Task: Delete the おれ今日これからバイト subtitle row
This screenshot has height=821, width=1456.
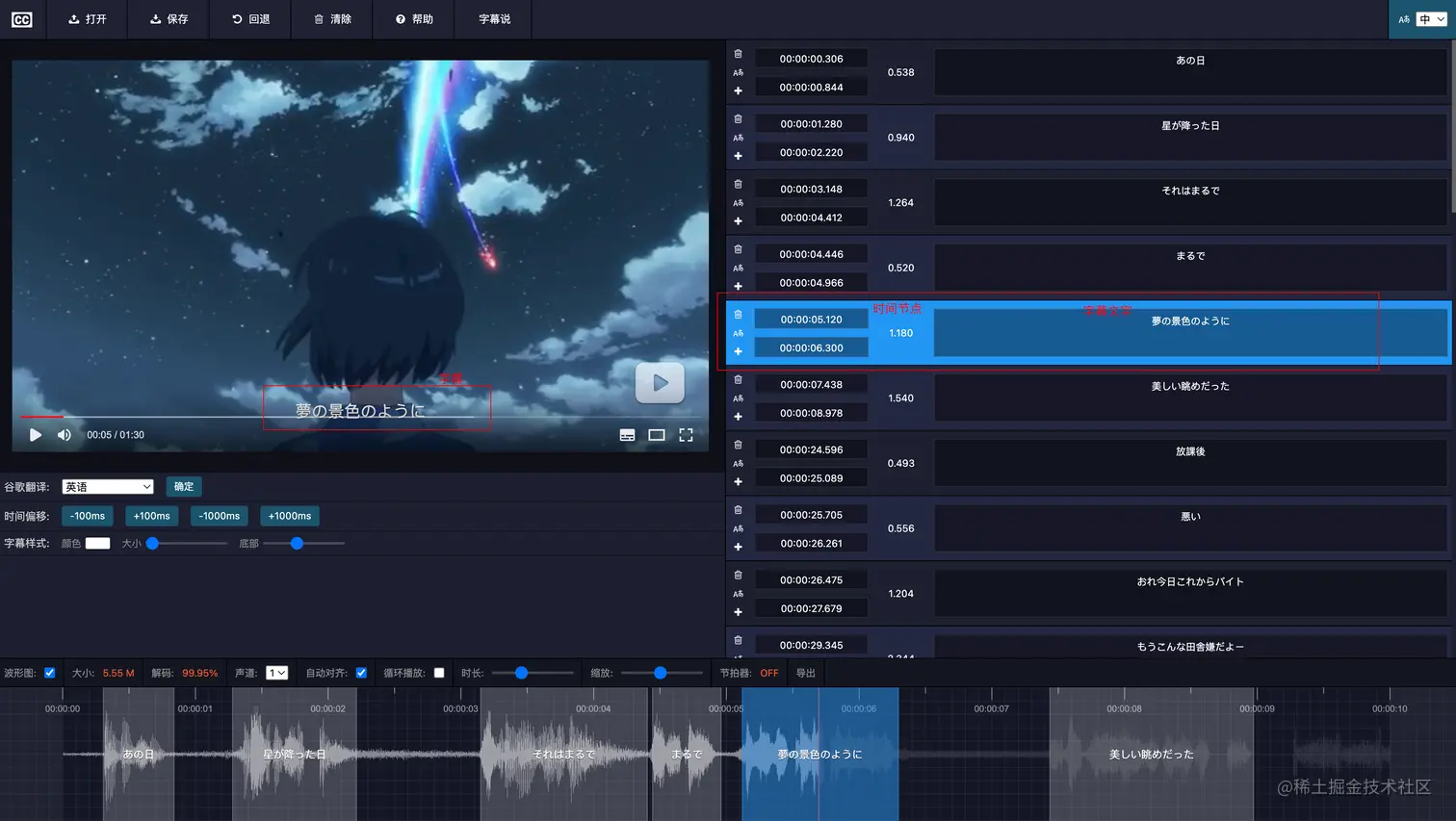Action: point(738,576)
